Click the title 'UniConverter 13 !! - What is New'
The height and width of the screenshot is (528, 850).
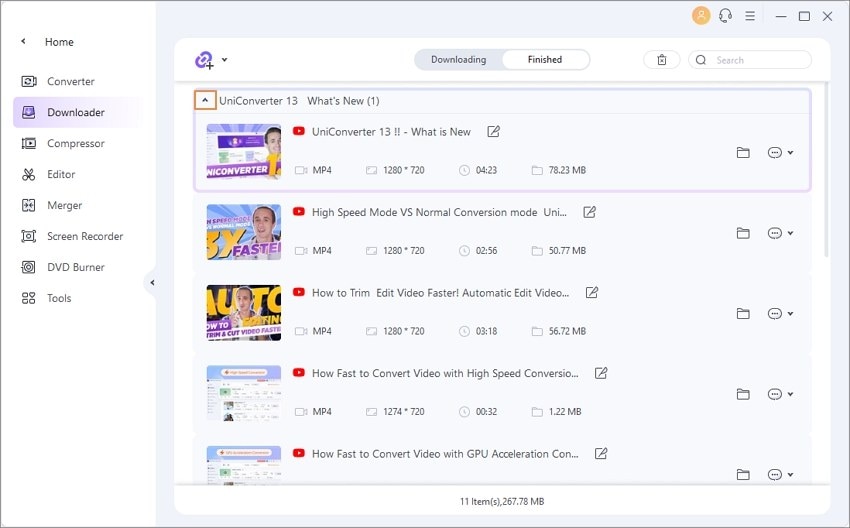pos(391,132)
